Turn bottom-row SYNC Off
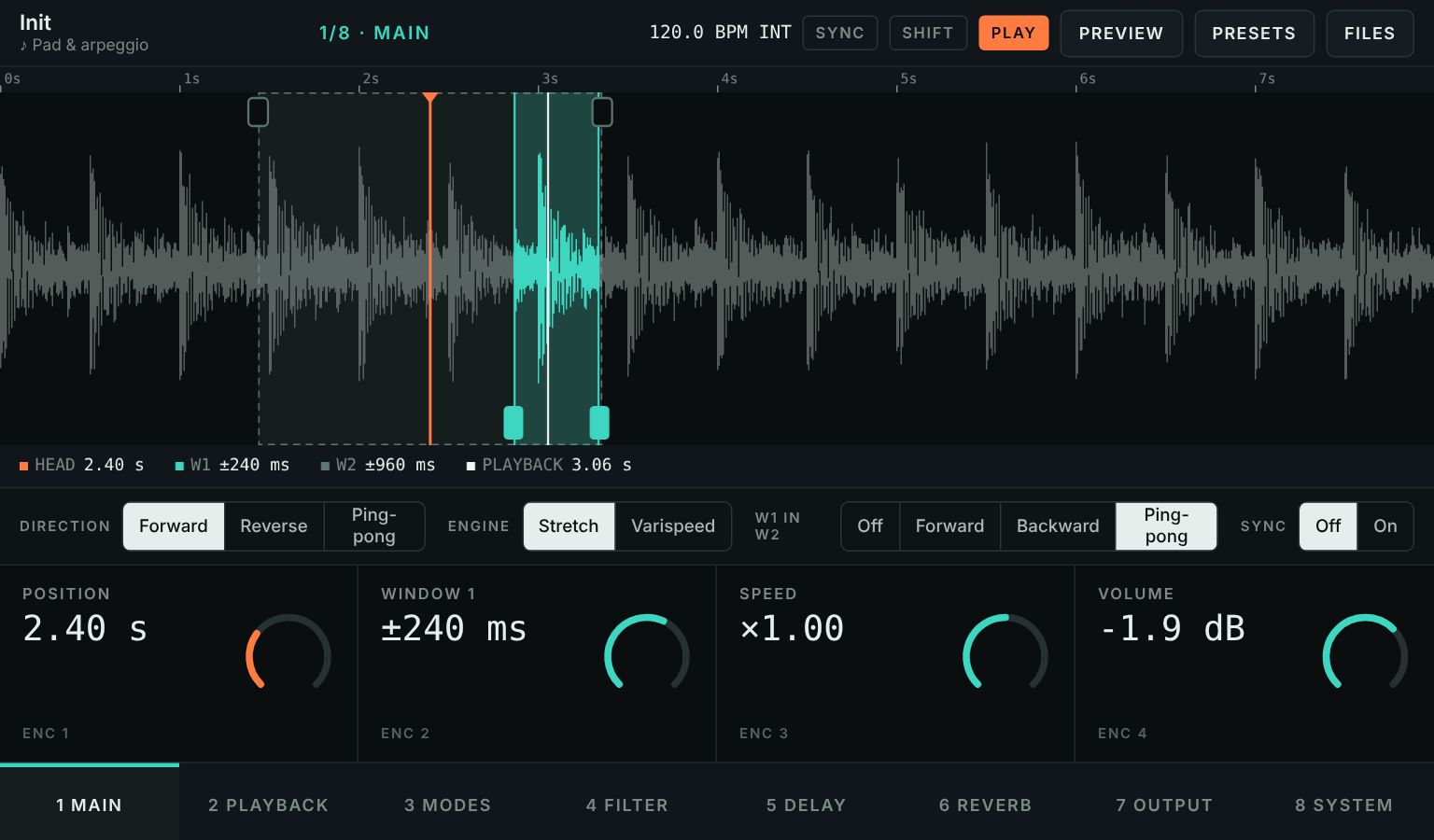This screenshot has width=1434, height=840. pyautogui.click(x=1328, y=526)
